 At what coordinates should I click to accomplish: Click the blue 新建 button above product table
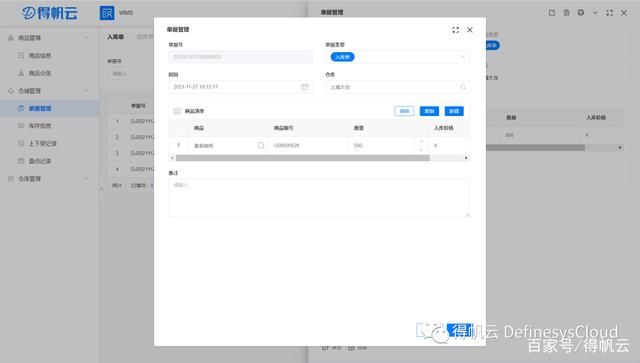pyautogui.click(x=454, y=111)
